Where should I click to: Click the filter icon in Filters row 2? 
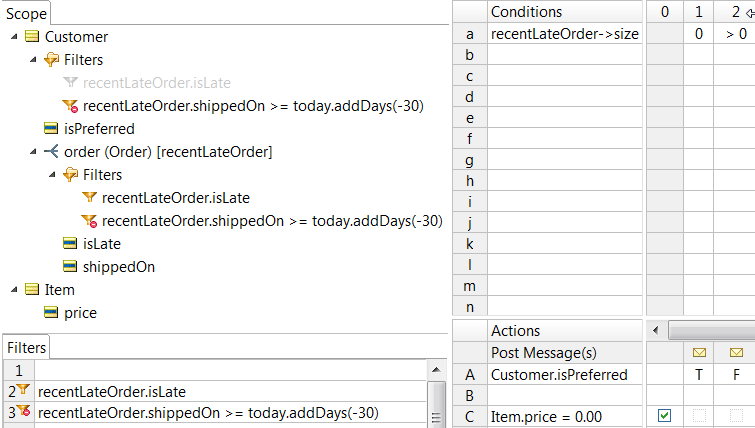[23, 389]
